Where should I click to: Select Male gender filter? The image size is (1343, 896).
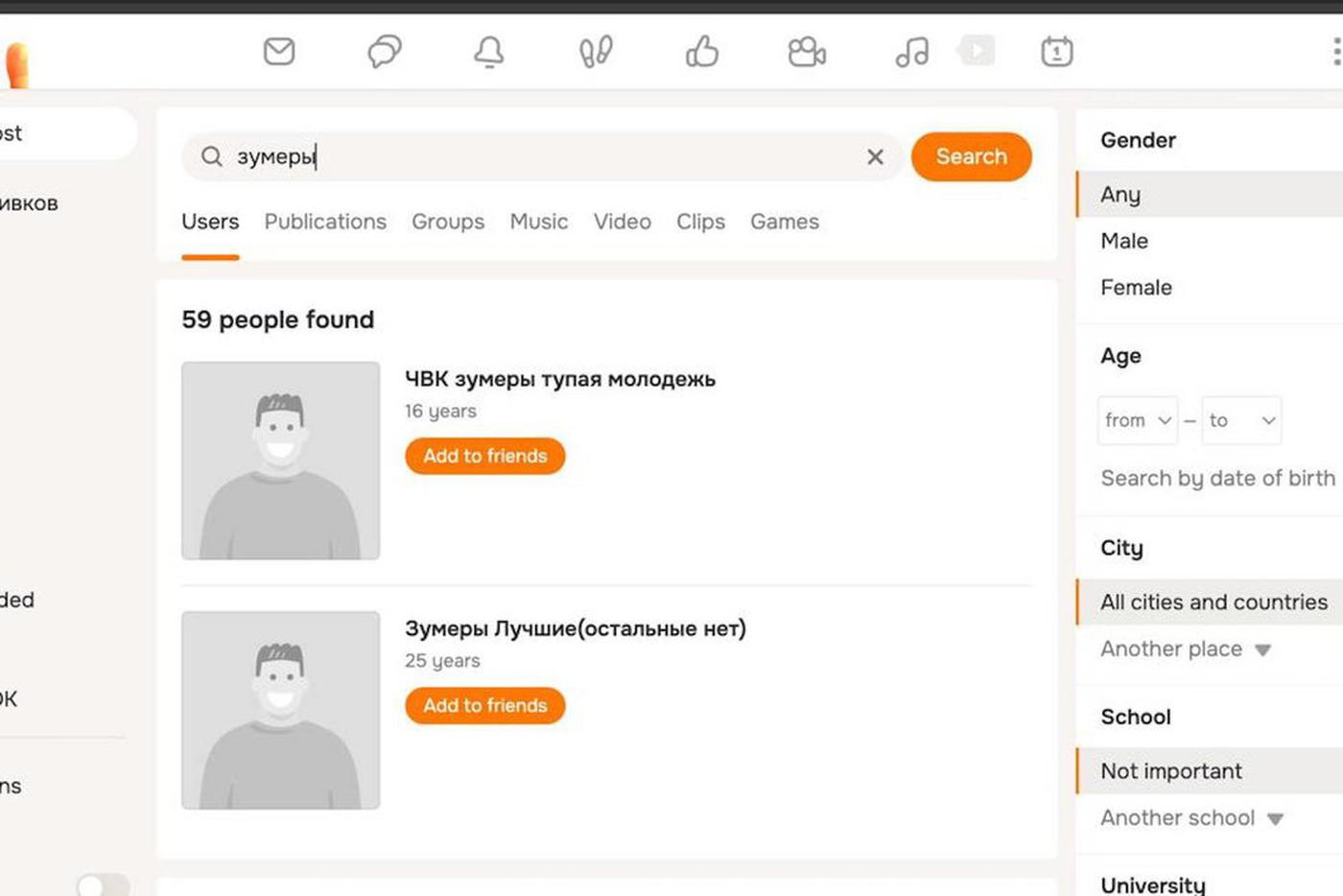[1123, 241]
